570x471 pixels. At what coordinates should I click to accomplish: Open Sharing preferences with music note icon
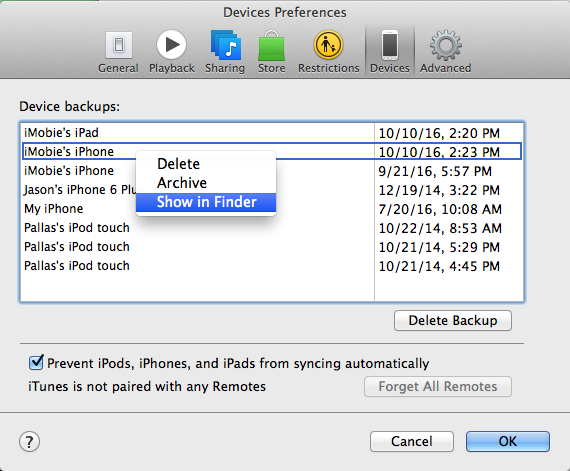click(x=225, y=52)
